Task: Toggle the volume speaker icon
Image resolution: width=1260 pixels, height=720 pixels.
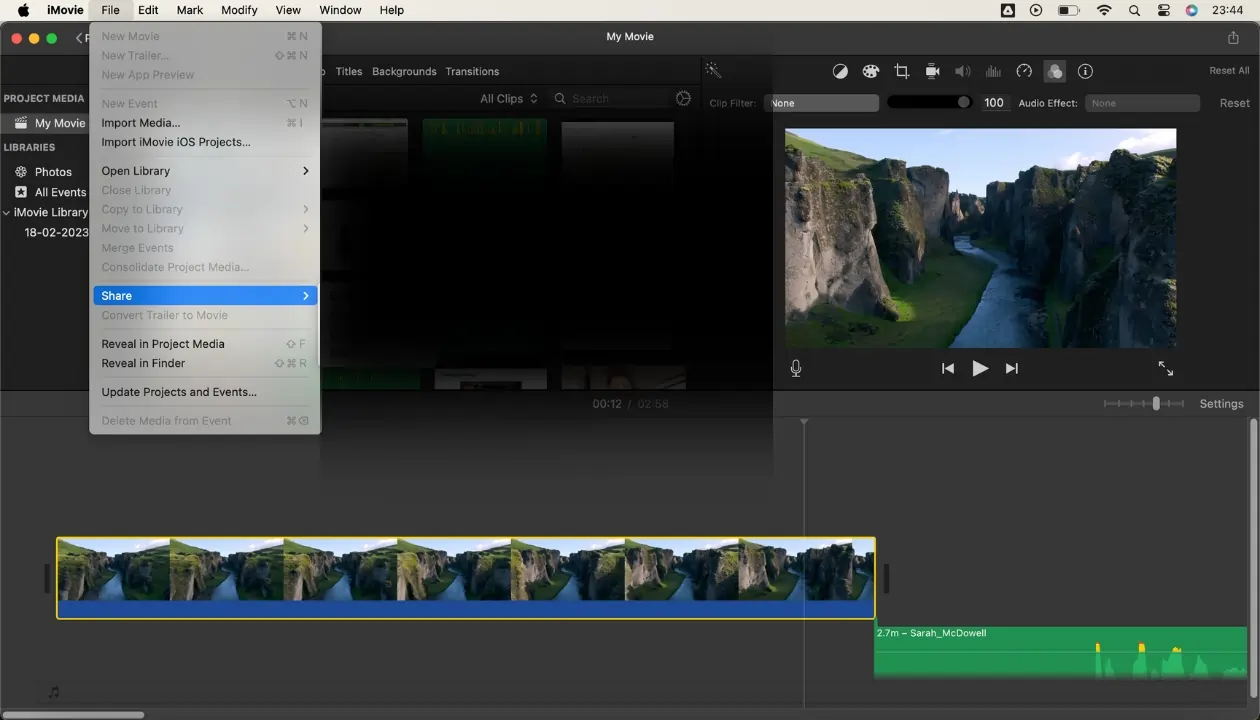Action: click(x=963, y=71)
